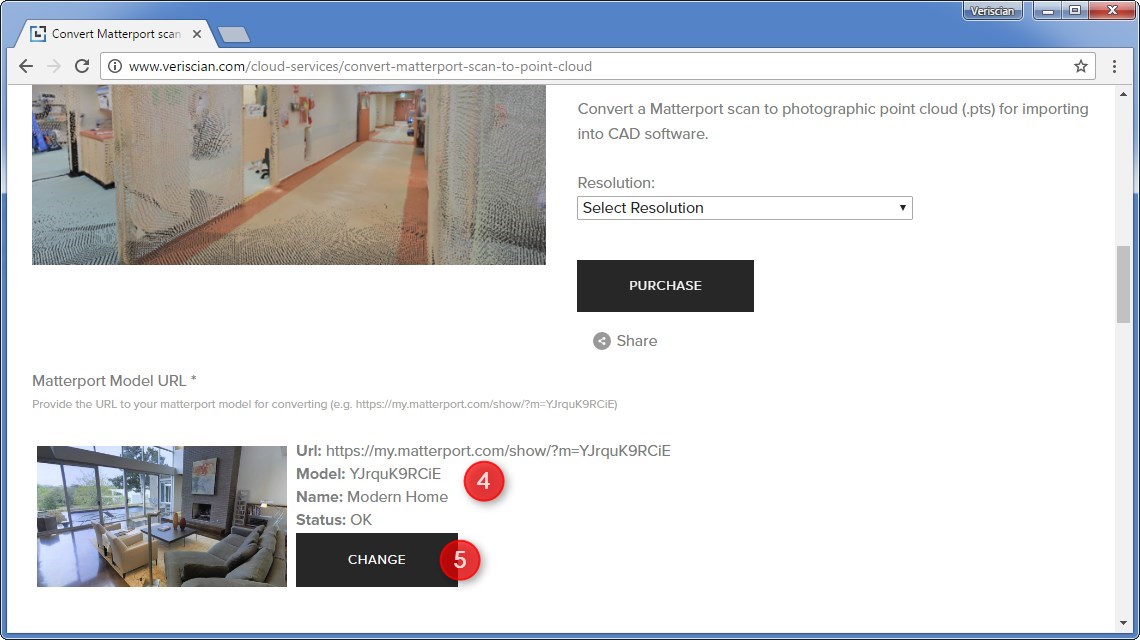
Task: Click the Veriscian profile button
Action: (992, 11)
